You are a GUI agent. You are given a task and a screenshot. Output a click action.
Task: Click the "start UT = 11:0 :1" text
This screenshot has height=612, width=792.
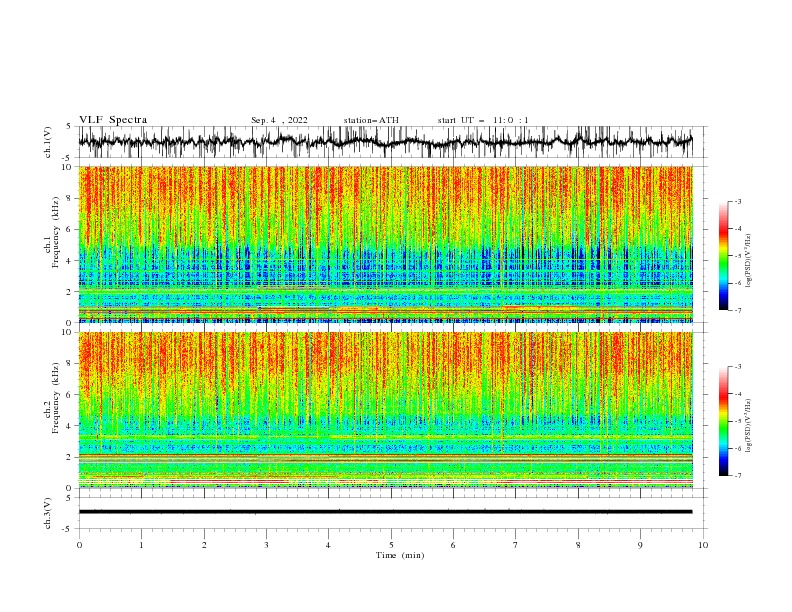(x=483, y=120)
